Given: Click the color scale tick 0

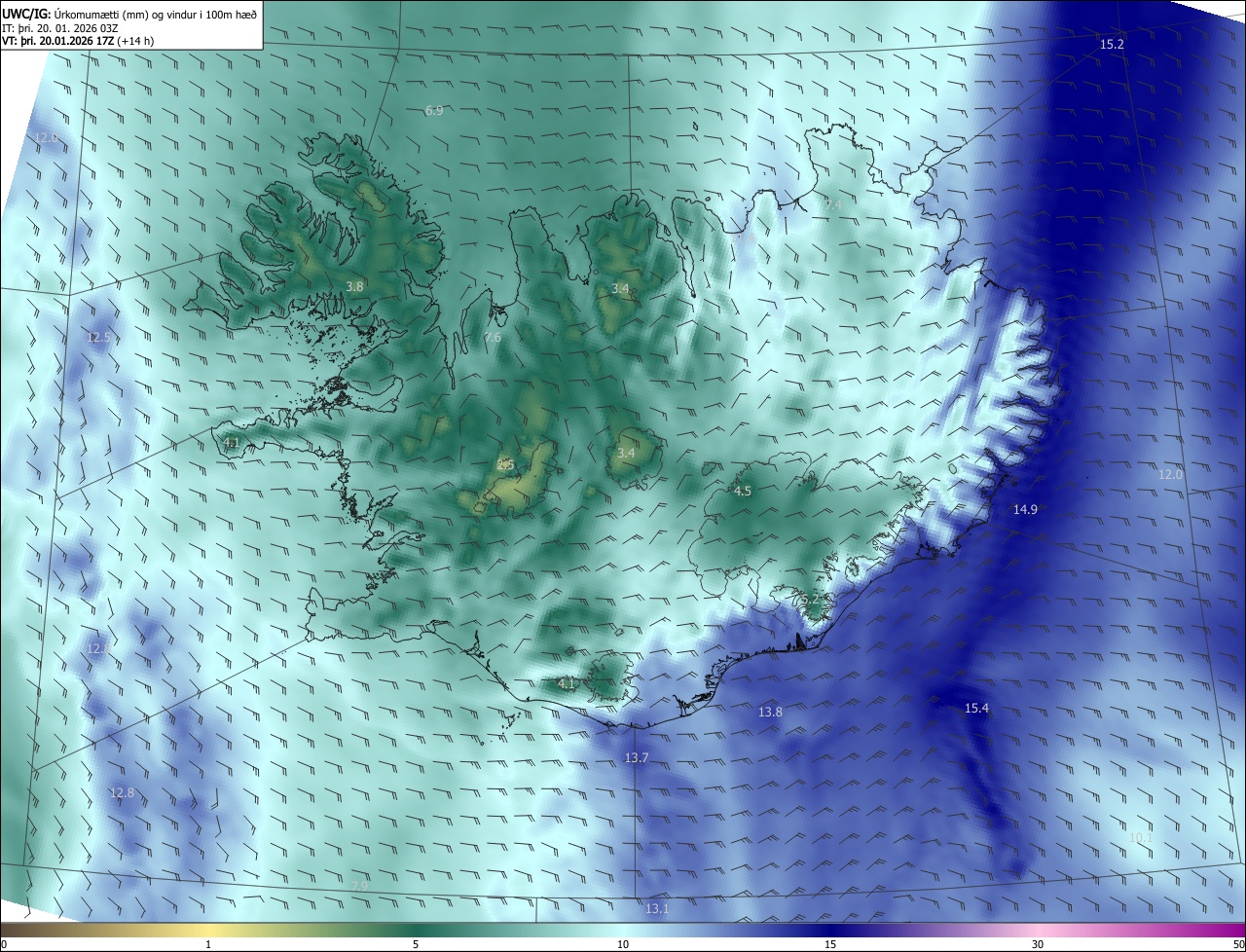Looking at the screenshot, I should point(4,945).
